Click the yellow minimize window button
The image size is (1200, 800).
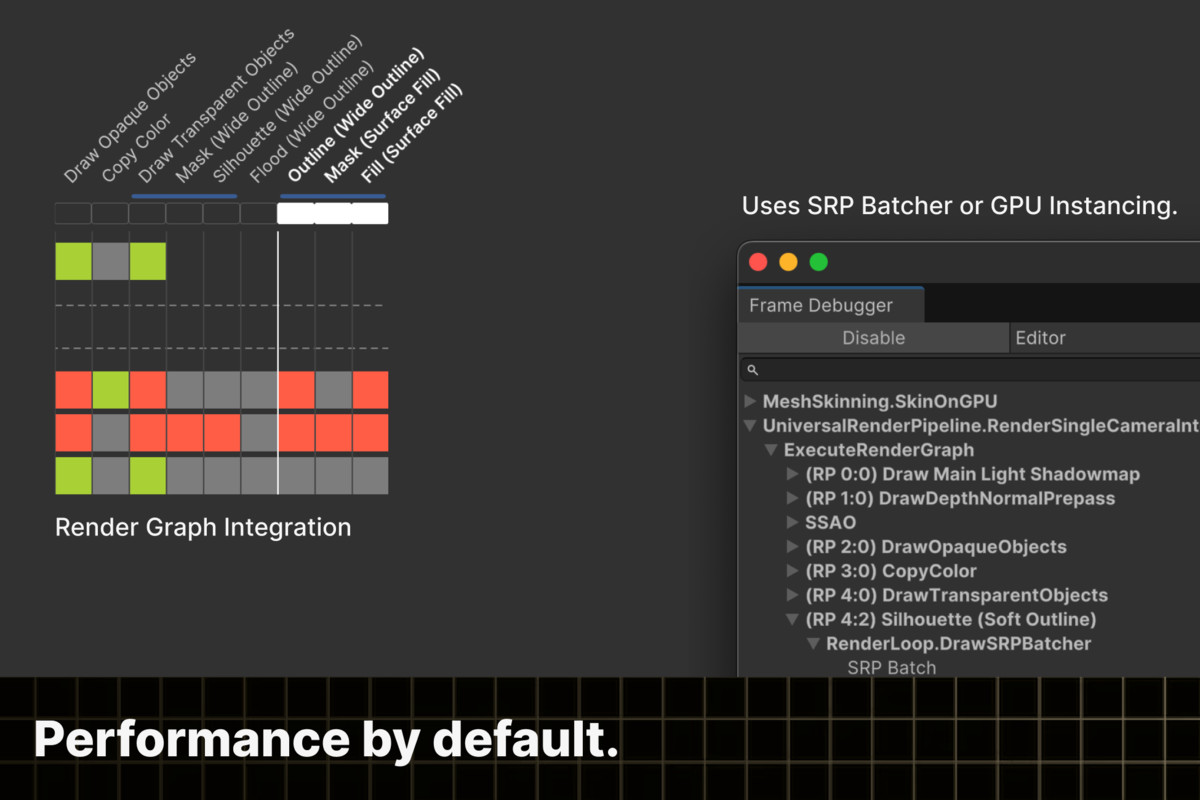click(788, 262)
